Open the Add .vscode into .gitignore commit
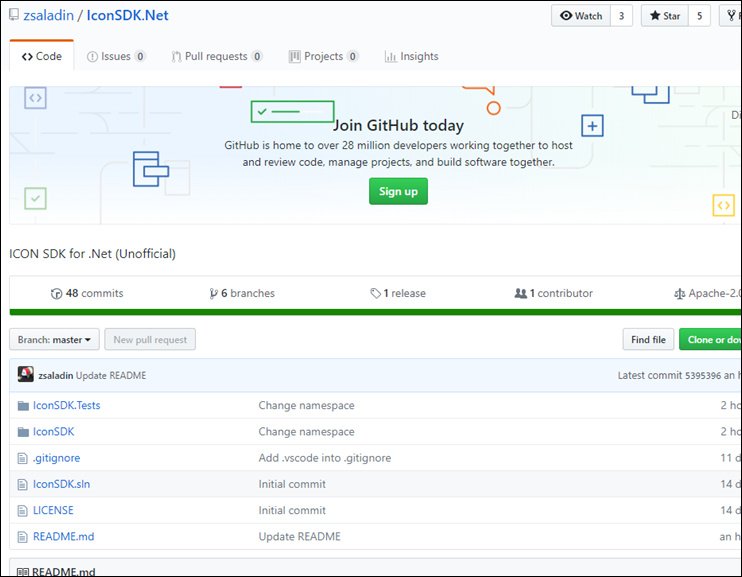This screenshot has width=742, height=577. point(325,458)
